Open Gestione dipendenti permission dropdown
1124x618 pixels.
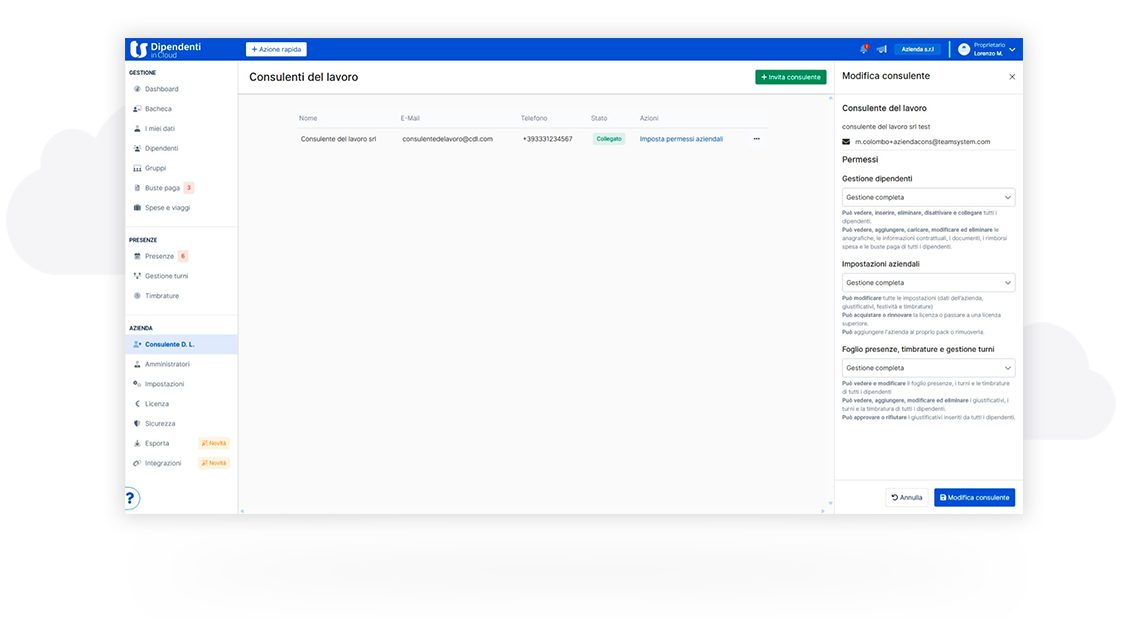point(928,197)
